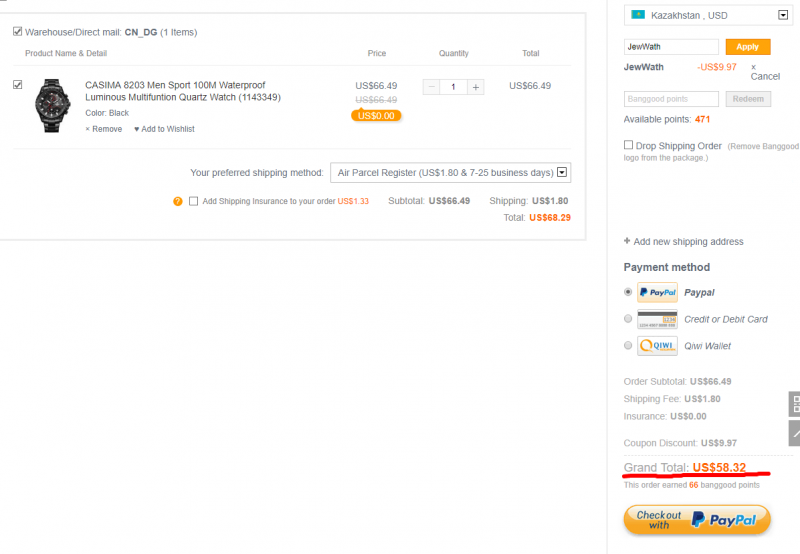Select Qiwi Wallet radio button
This screenshot has width=800, height=554.
click(628, 345)
